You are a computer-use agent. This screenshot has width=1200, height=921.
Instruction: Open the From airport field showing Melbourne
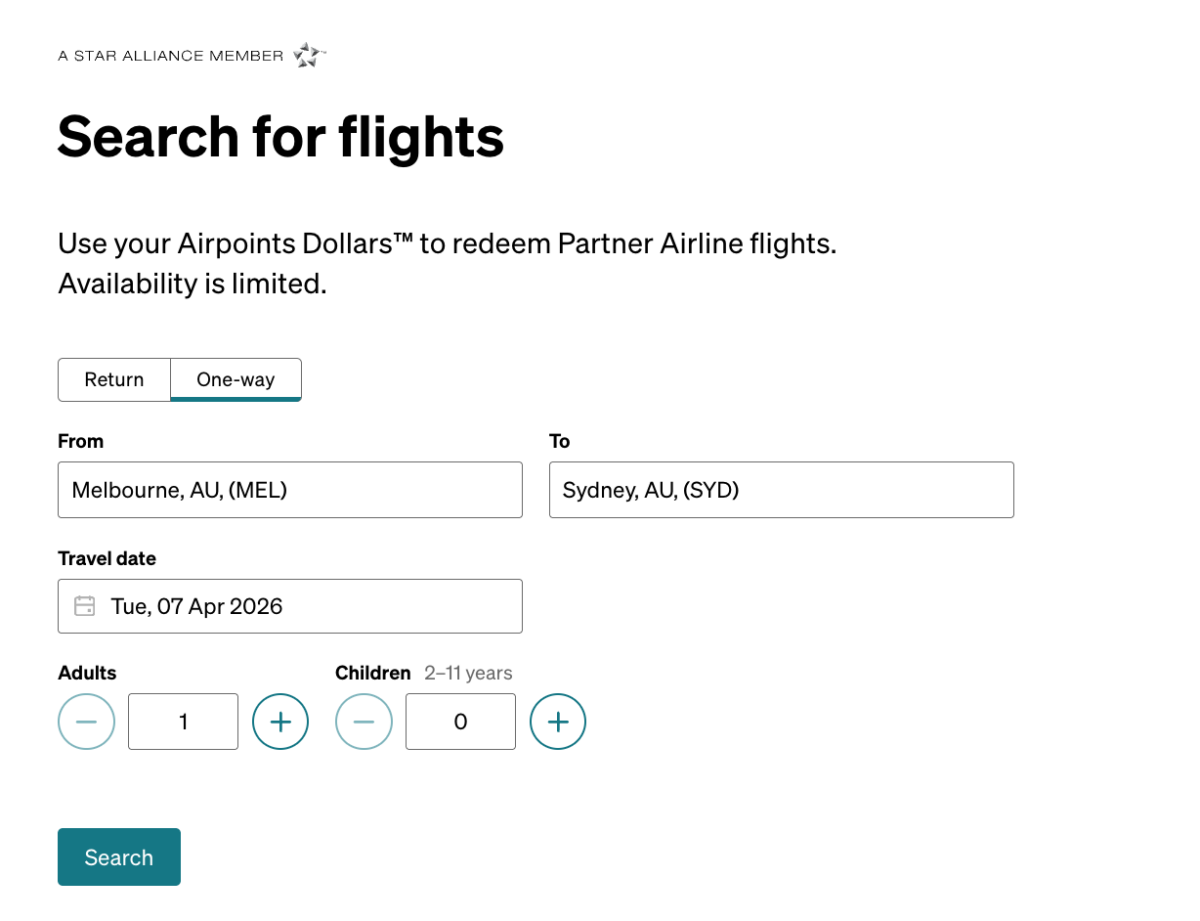point(290,490)
